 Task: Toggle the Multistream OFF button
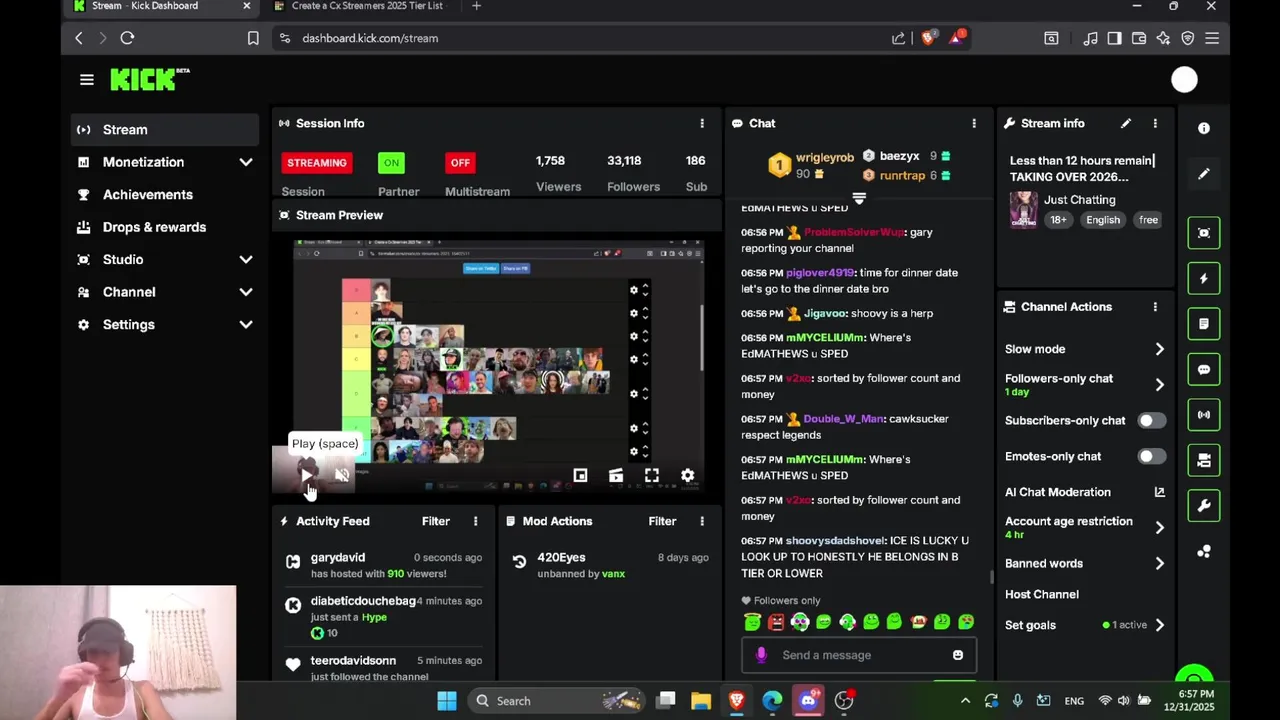click(460, 162)
